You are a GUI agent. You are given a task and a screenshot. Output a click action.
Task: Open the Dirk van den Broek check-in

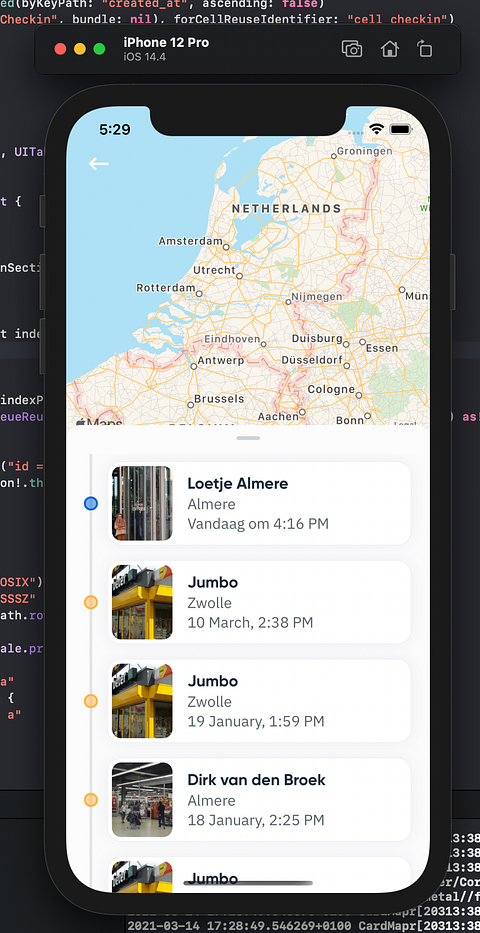(x=259, y=800)
